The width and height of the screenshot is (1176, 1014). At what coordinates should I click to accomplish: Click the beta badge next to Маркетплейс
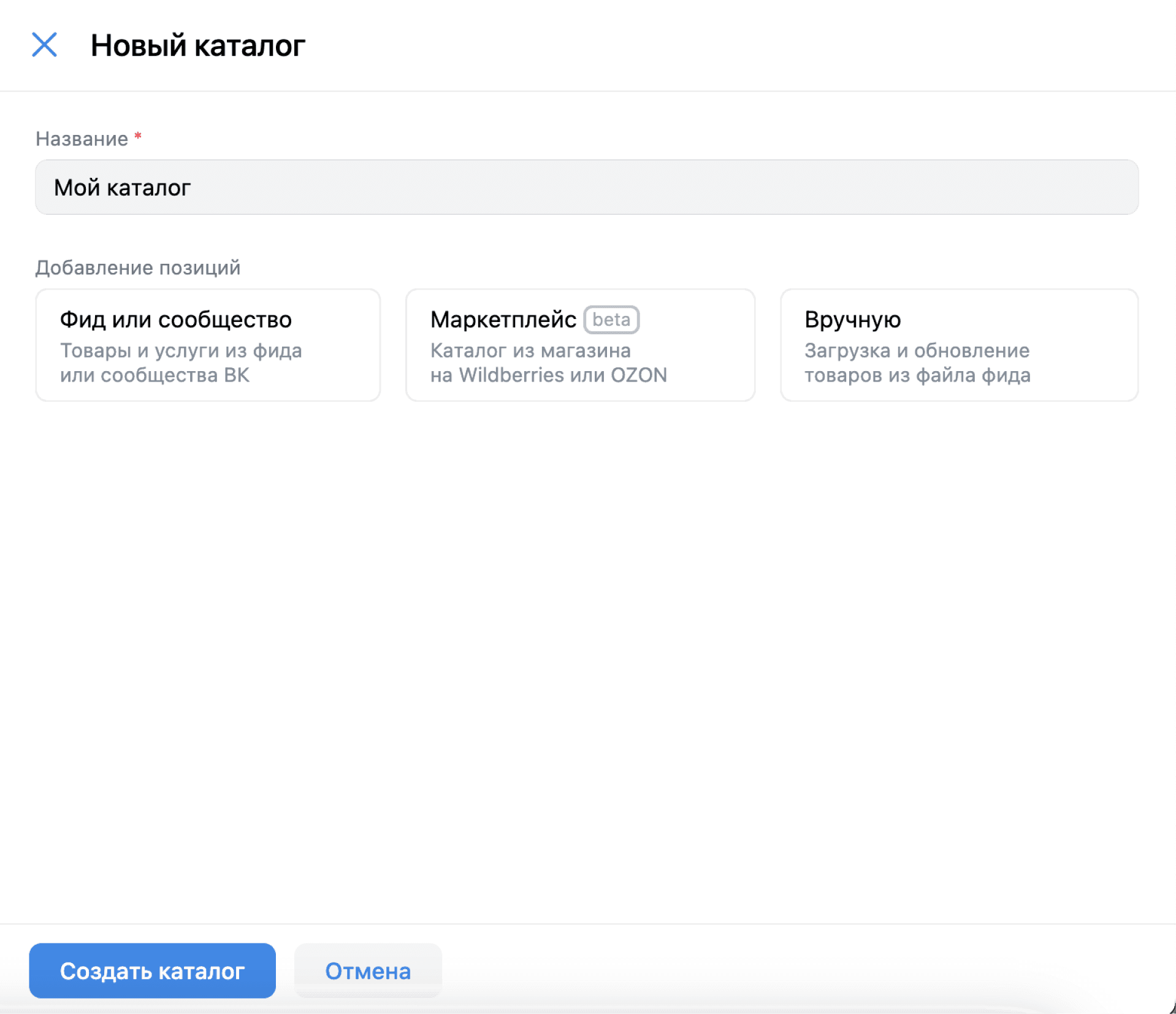(611, 320)
